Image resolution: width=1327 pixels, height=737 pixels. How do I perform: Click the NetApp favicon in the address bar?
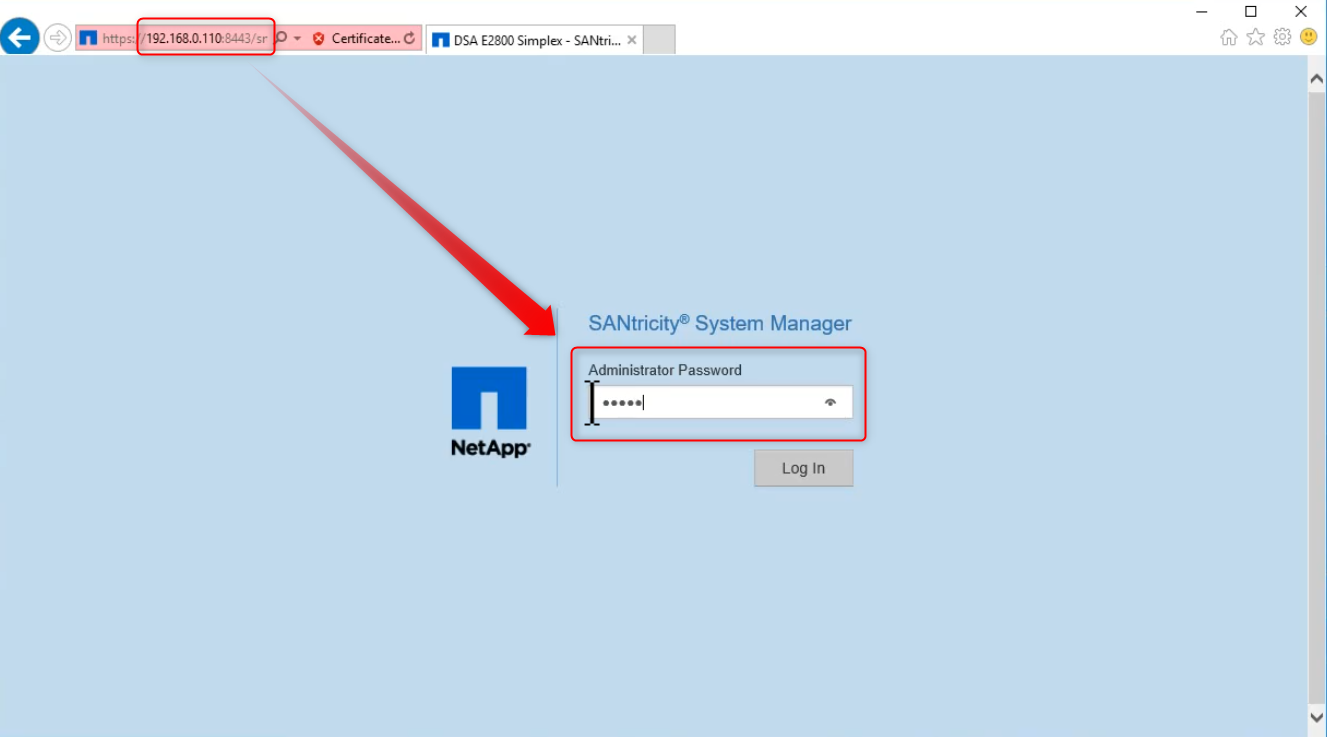click(x=87, y=38)
